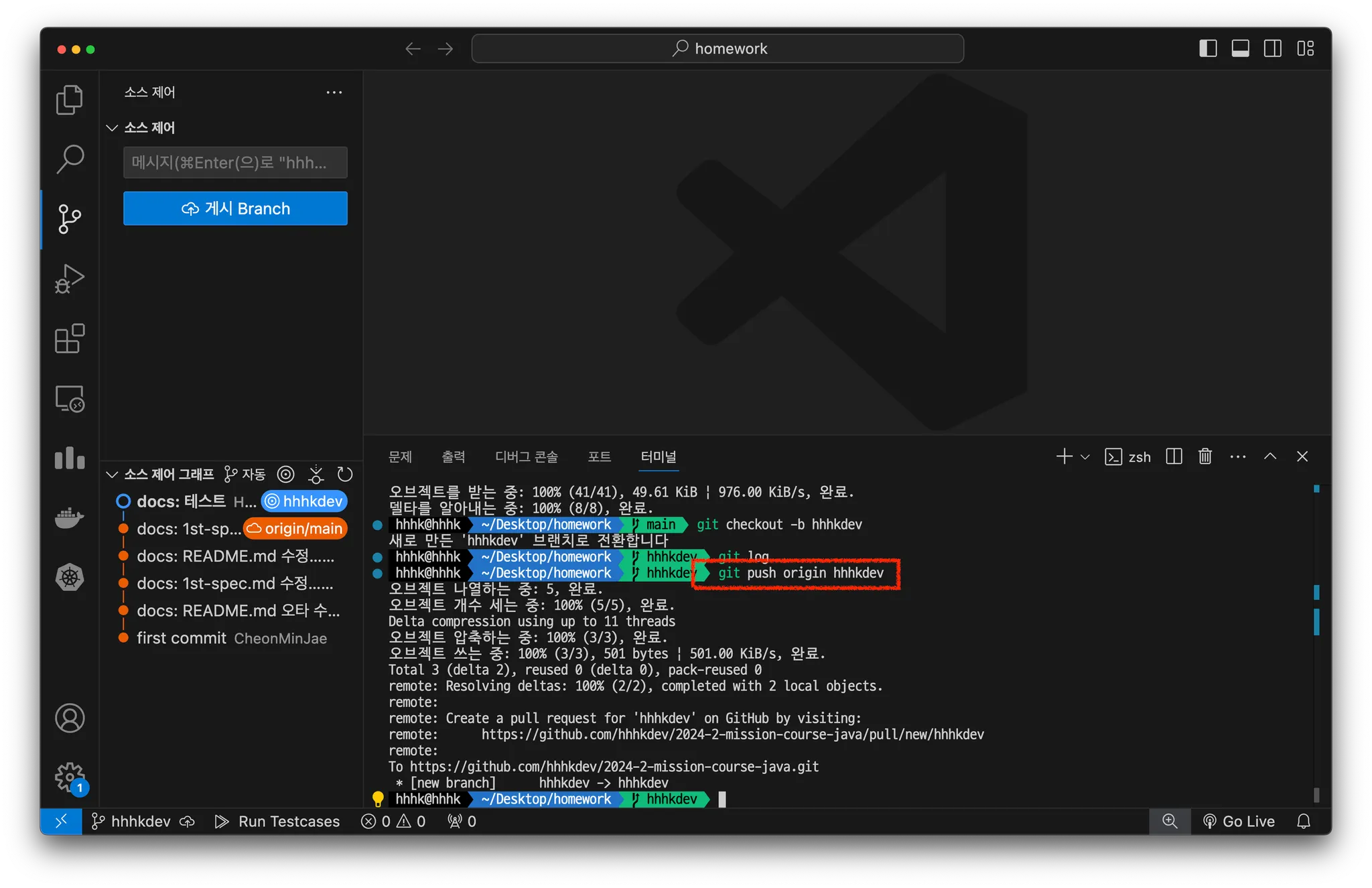Image resolution: width=1372 pixels, height=888 pixels.
Task: Focus the commit message input field
Action: pos(235,163)
